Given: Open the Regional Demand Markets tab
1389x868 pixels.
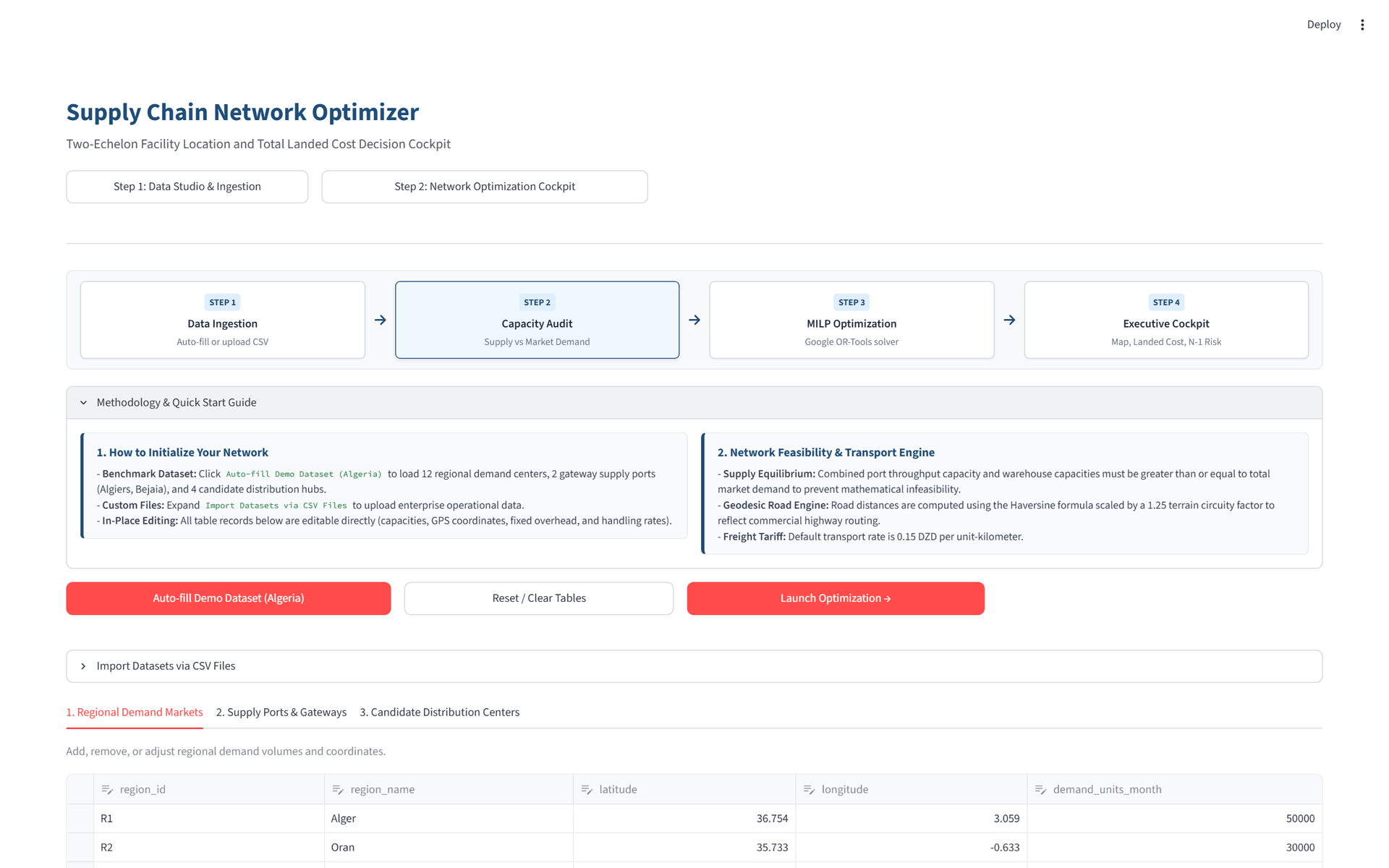Looking at the screenshot, I should coord(135,712).
